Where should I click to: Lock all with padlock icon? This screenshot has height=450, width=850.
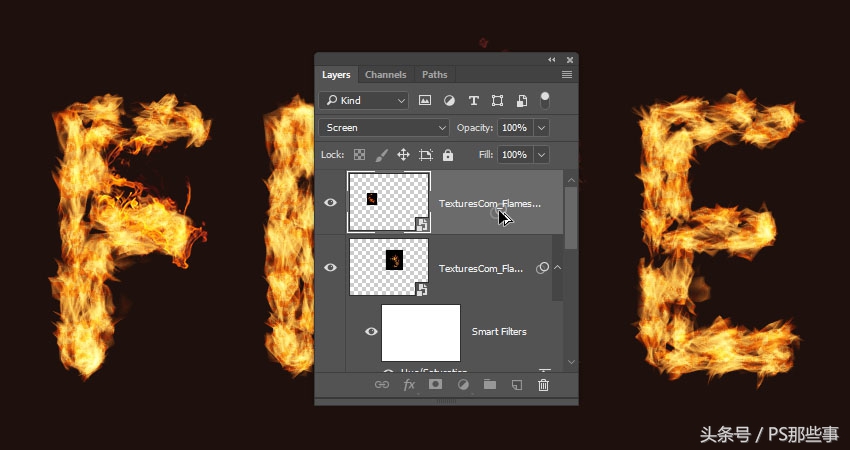click(448, 155)
